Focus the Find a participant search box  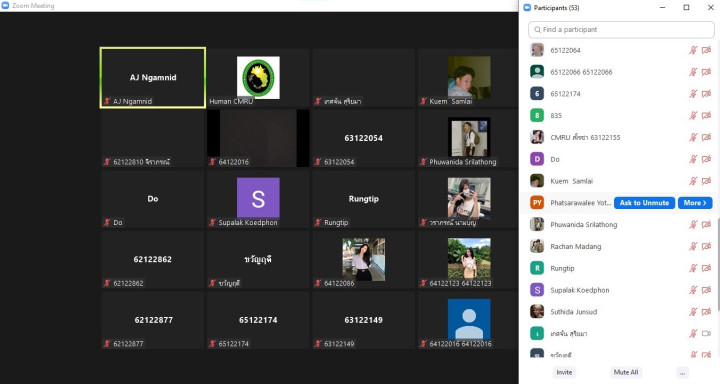[x=621, y=29]
